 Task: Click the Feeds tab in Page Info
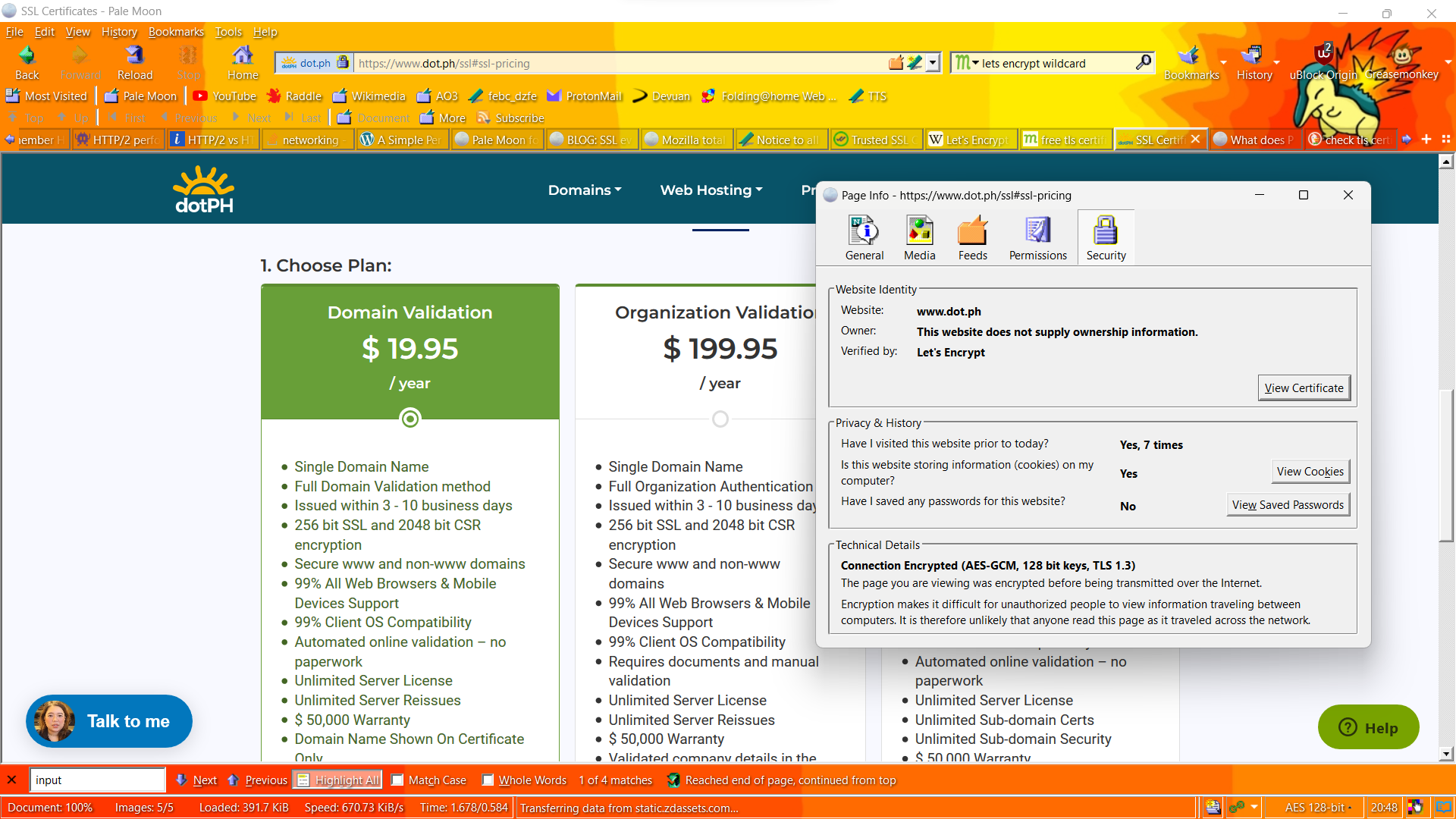(971, 237)
